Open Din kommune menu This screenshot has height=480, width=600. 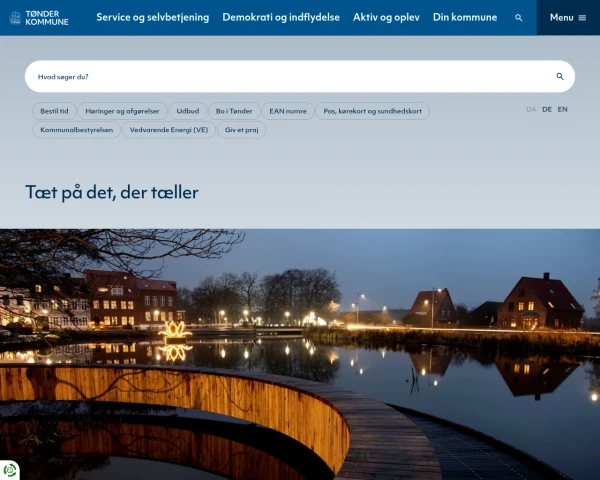click(465, 18)
